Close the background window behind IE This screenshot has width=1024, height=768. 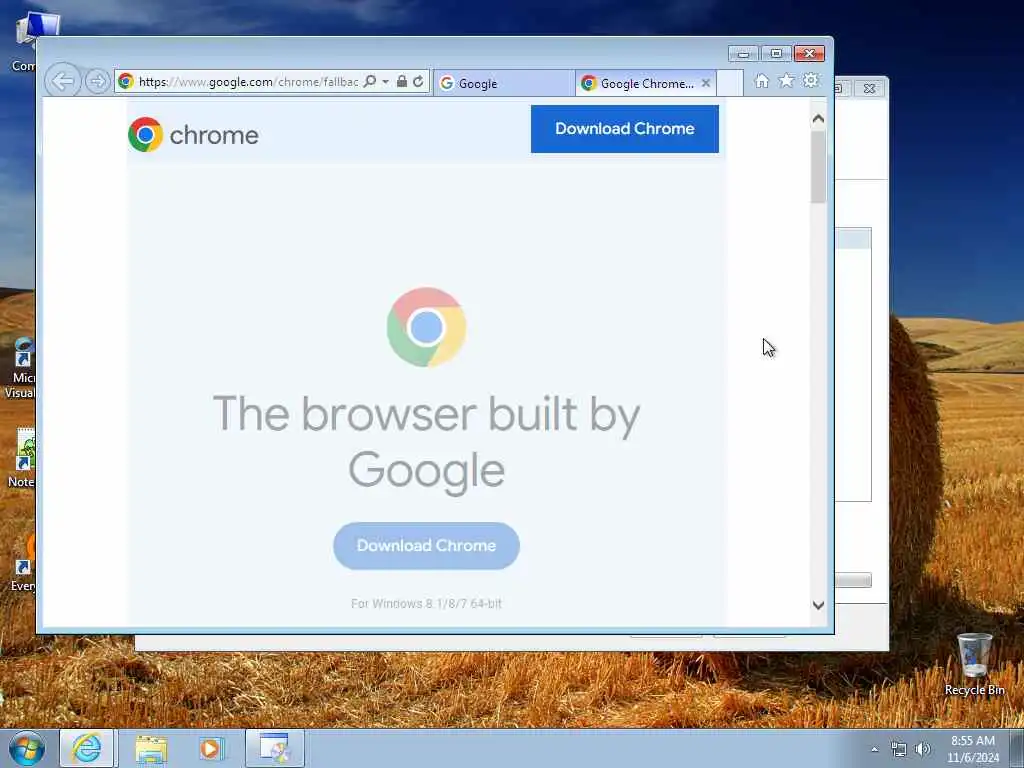pos(869,88)
